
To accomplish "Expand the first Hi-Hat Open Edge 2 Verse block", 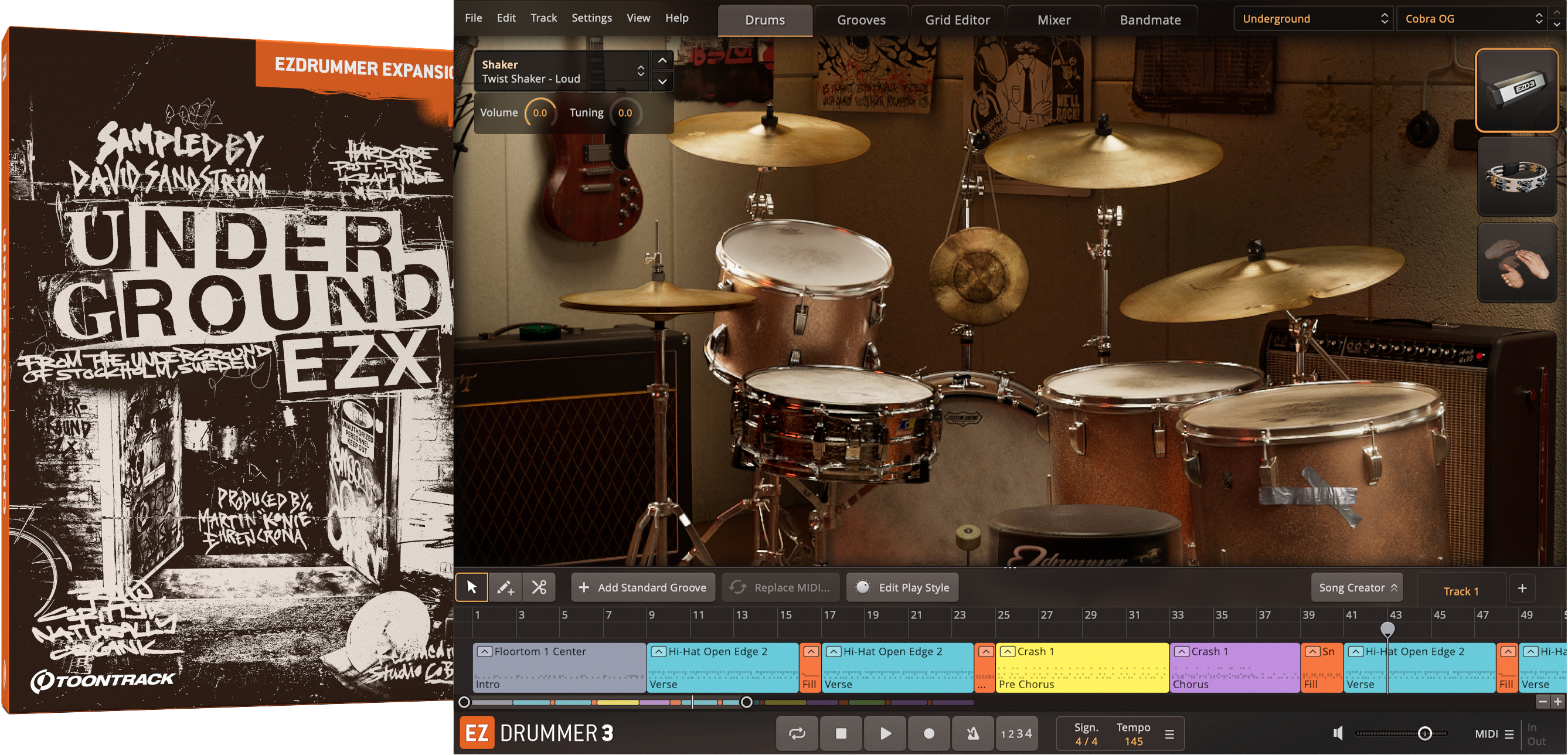I will [659, 651].
